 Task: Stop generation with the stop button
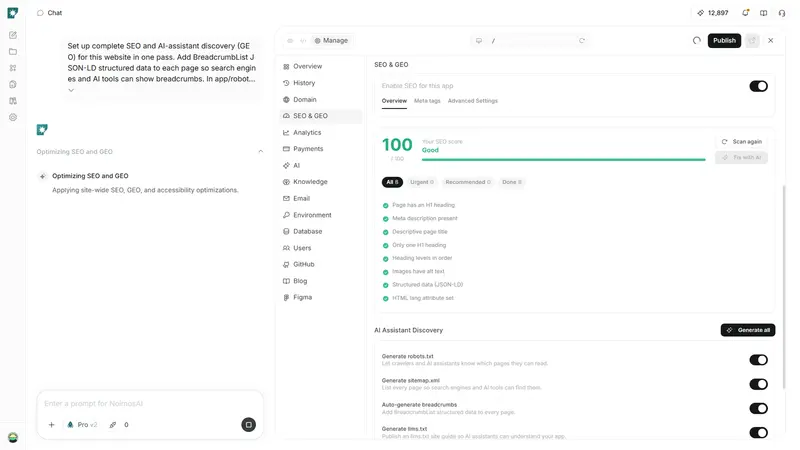click(248, 425)
